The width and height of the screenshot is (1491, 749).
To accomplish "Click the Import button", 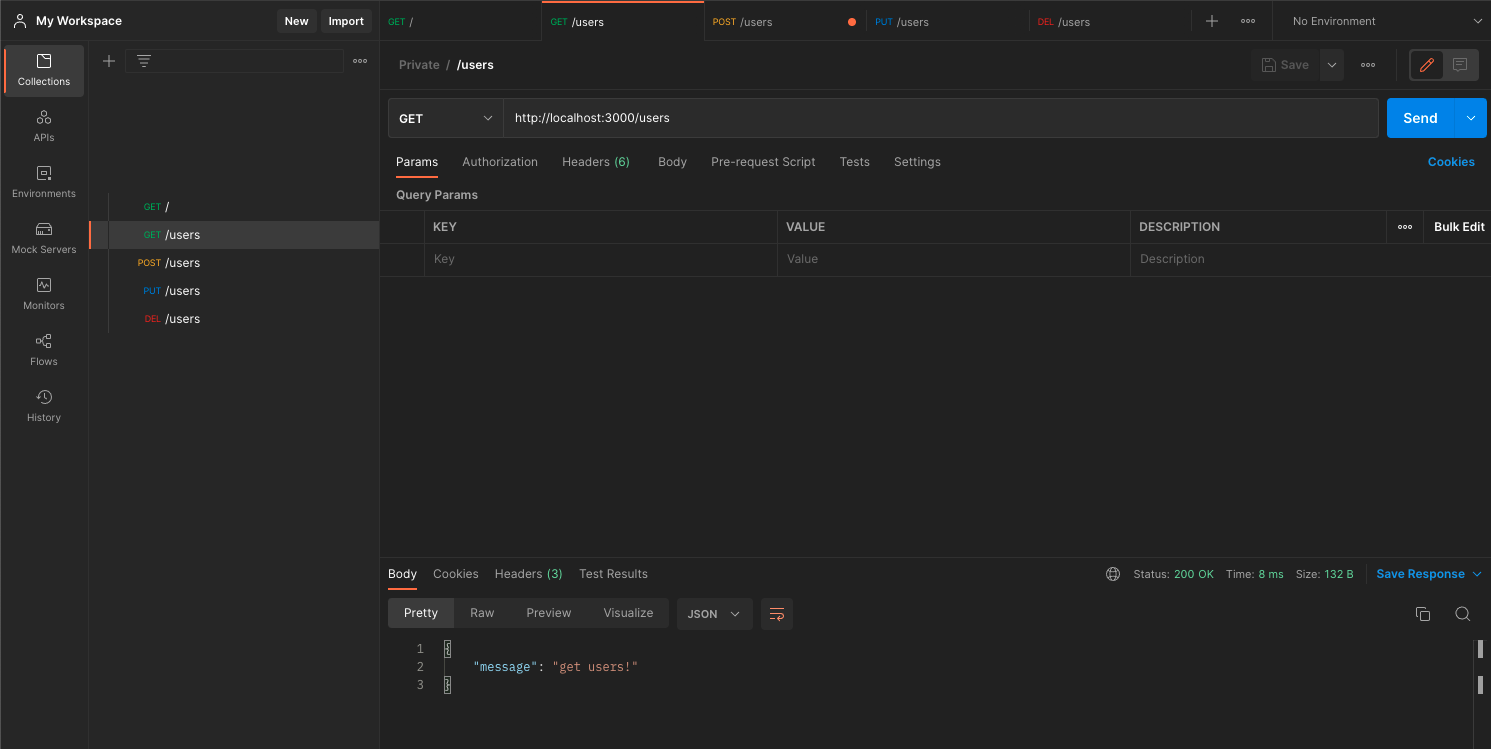I will coord(347,21).
